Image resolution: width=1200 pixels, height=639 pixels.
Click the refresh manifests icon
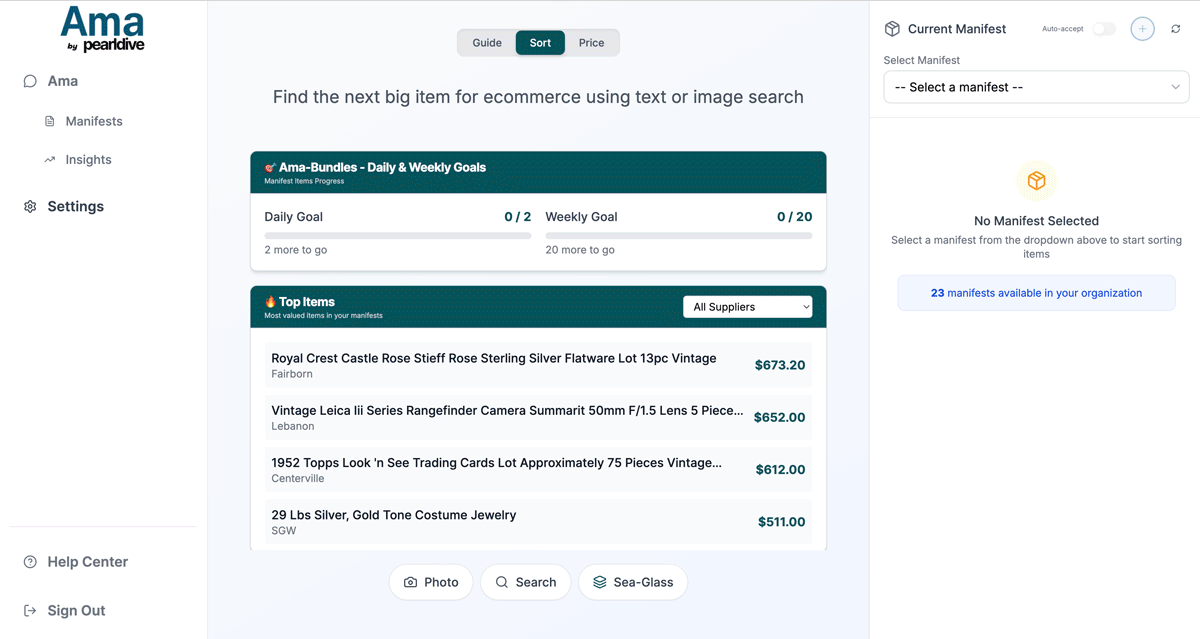(x=1176, y=29)
